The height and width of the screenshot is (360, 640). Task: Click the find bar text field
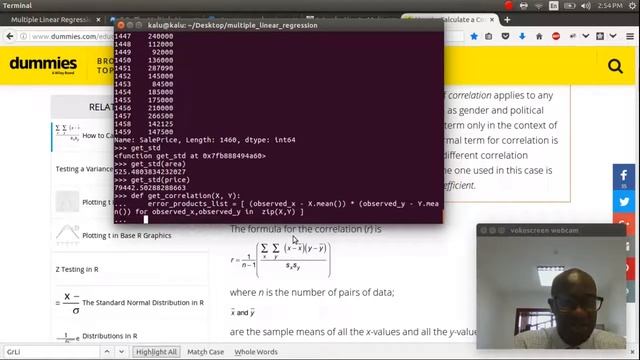pos(51,351)
